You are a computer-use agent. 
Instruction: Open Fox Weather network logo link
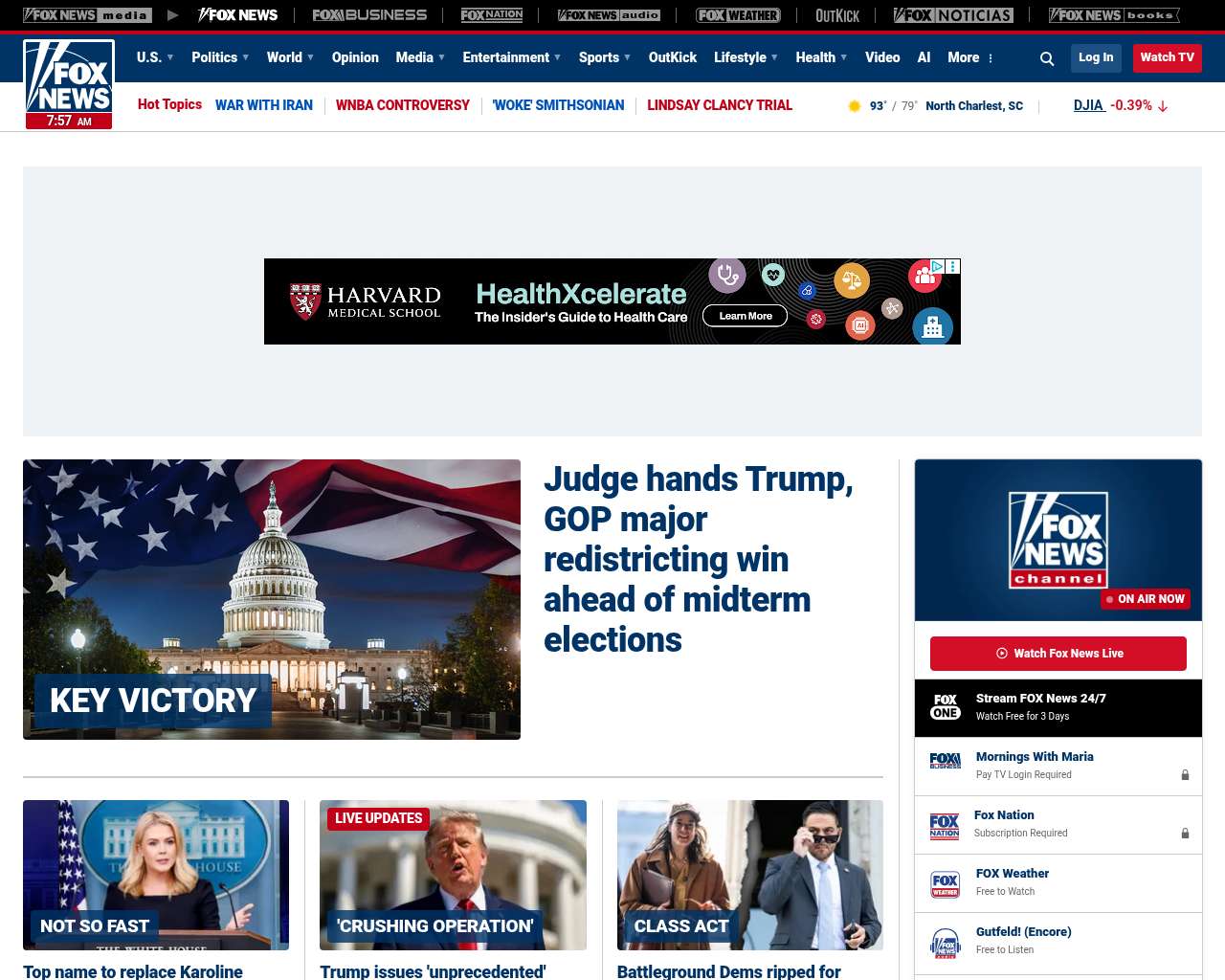point(738,15)
